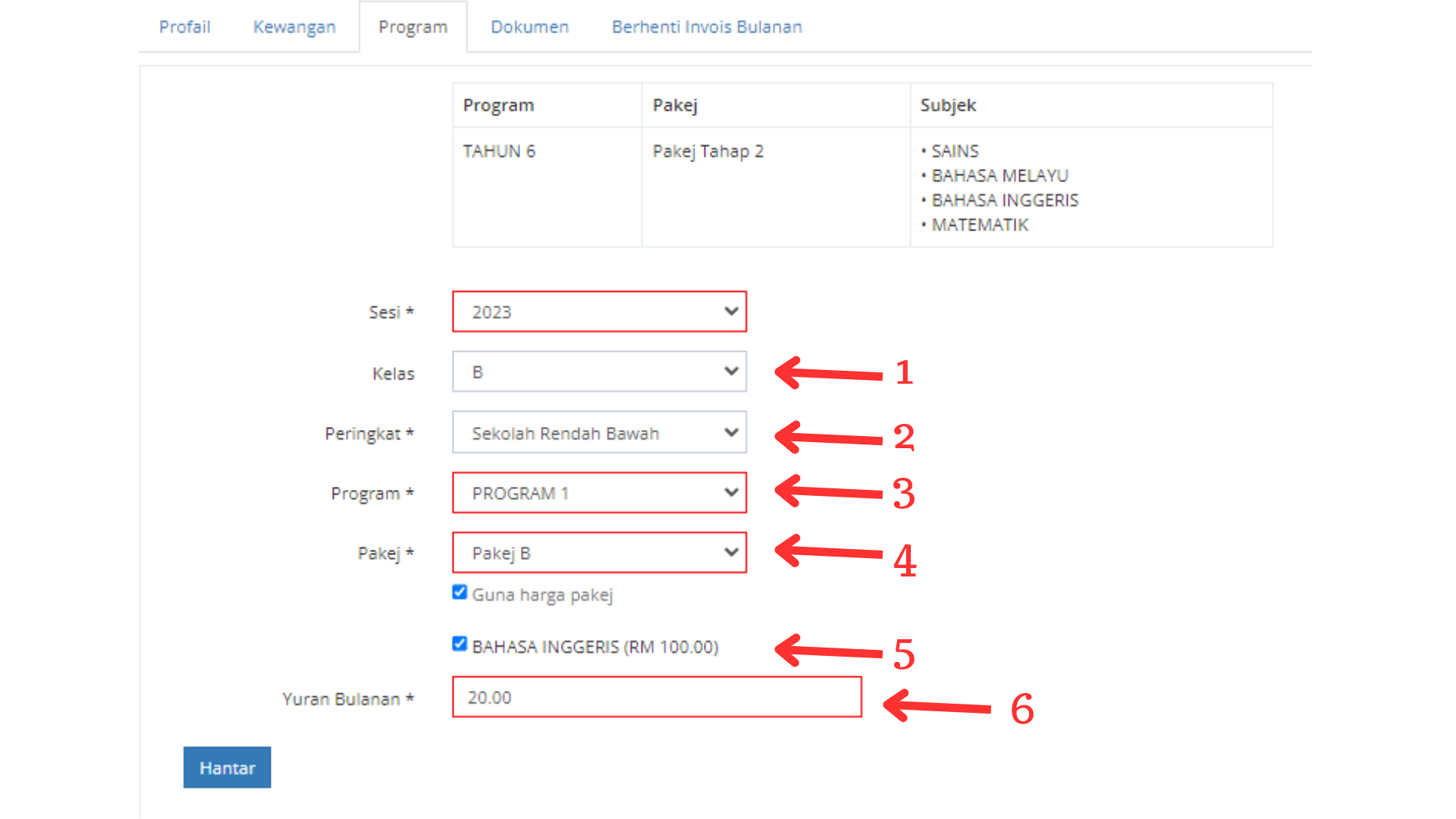Click the chevron arrow on Kelas field

[731, 371]
